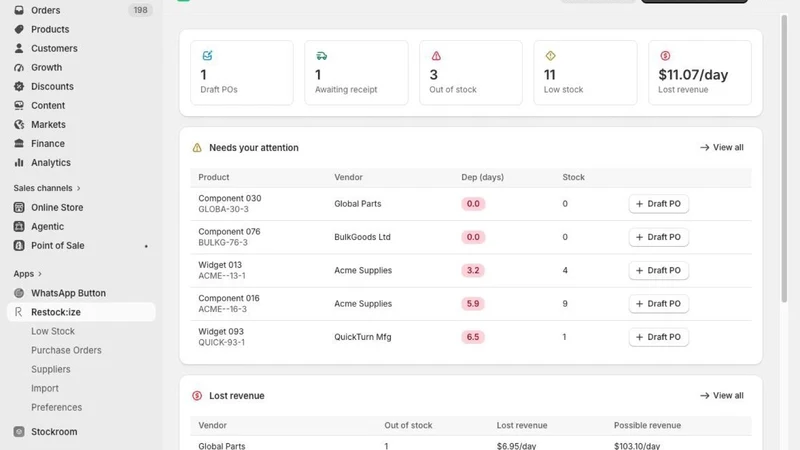Screen dimensions: 800x450
Task: Click the Products tag icon
Action: pyautogui.click(x=19, y=29)
